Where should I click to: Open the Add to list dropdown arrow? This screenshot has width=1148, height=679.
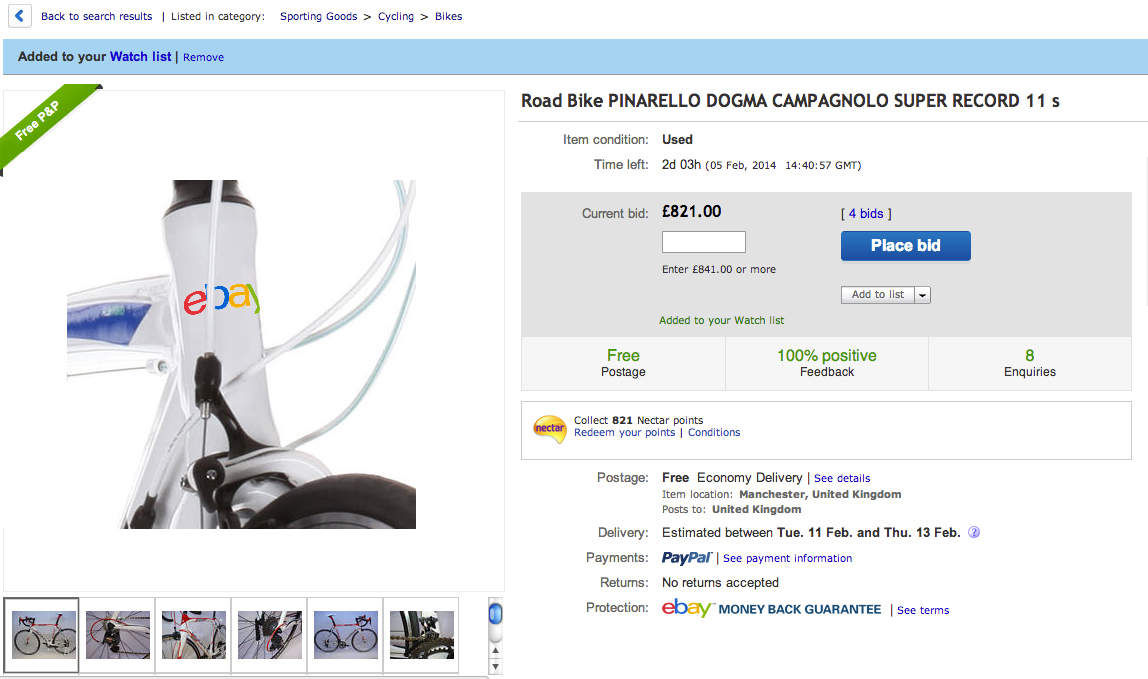pos(922,295)
